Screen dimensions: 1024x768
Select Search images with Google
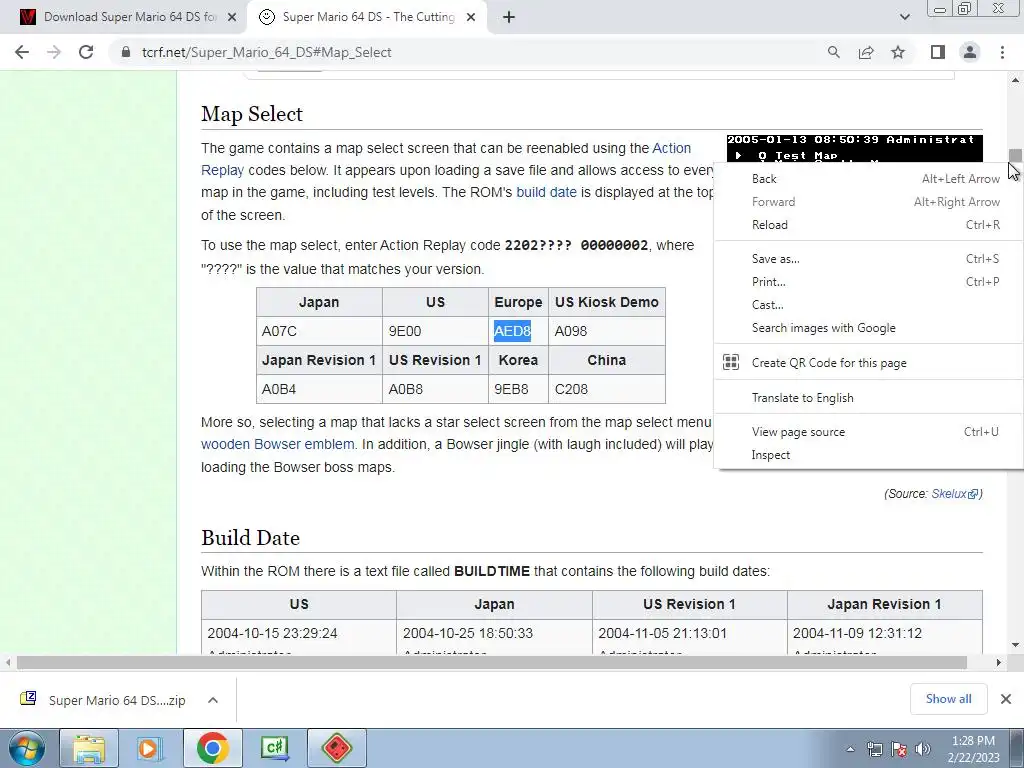pyautogui.click(x=869, y=328)
